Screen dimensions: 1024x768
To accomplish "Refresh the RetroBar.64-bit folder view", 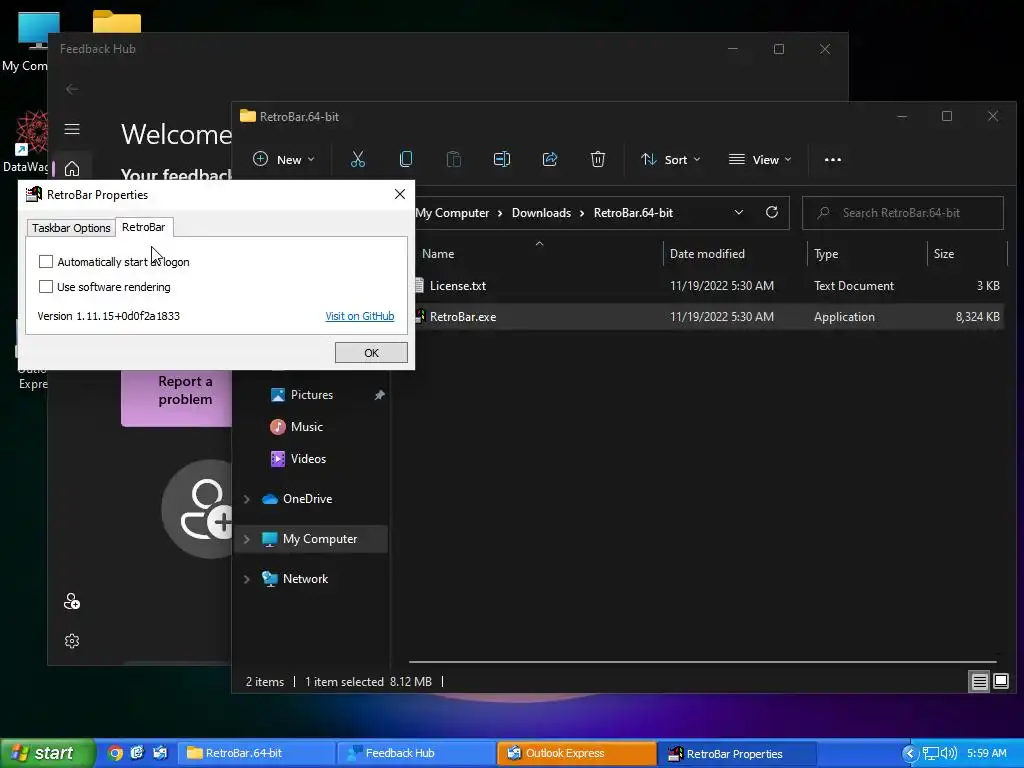I will 771,212.
